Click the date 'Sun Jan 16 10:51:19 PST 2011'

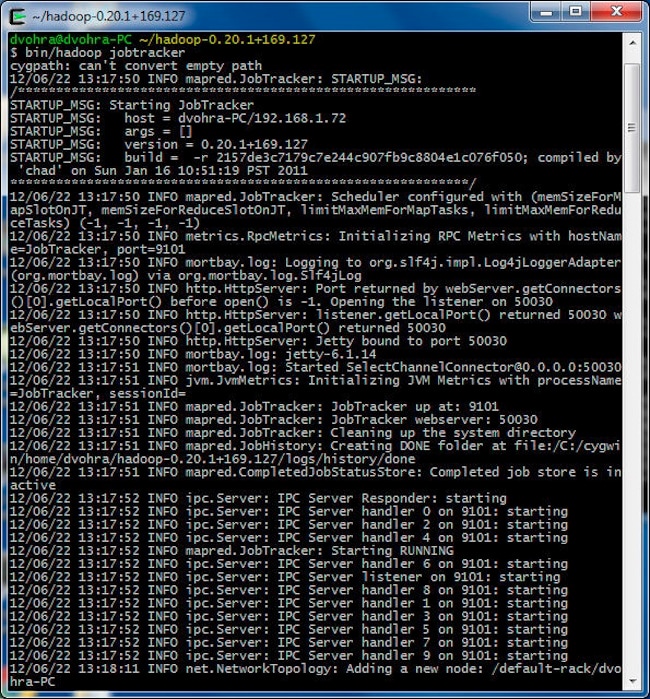(x=201, y=171)
